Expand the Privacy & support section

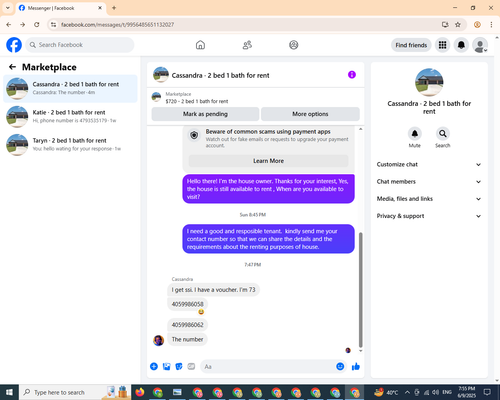click(x=429, y=216)
